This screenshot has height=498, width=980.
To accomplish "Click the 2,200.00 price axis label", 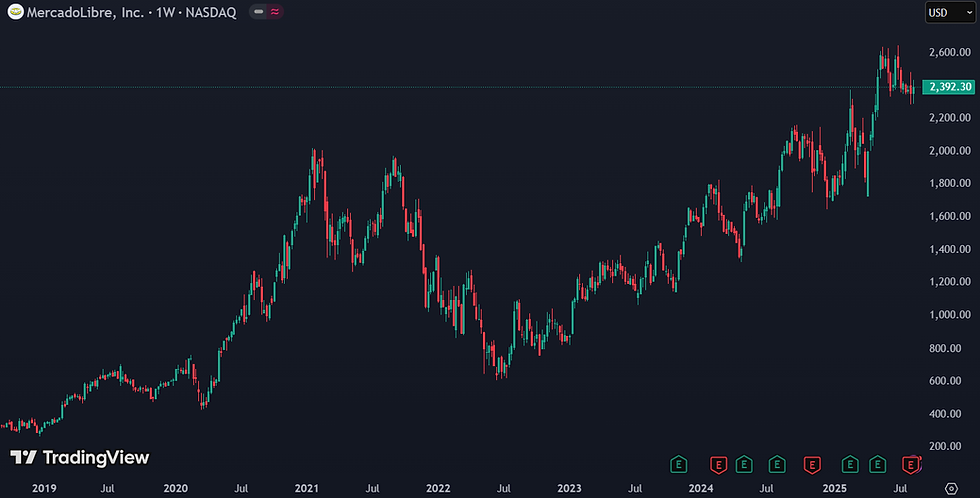I will pyautogui.click(x=950, y=117).
